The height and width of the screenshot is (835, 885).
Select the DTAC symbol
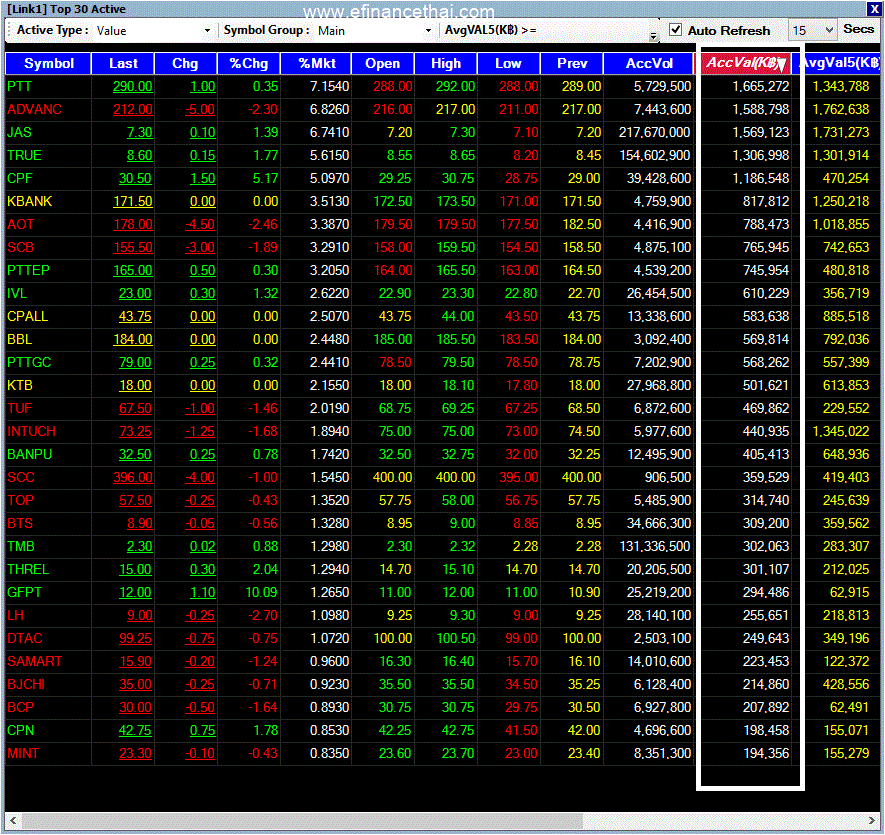point(25,639)
